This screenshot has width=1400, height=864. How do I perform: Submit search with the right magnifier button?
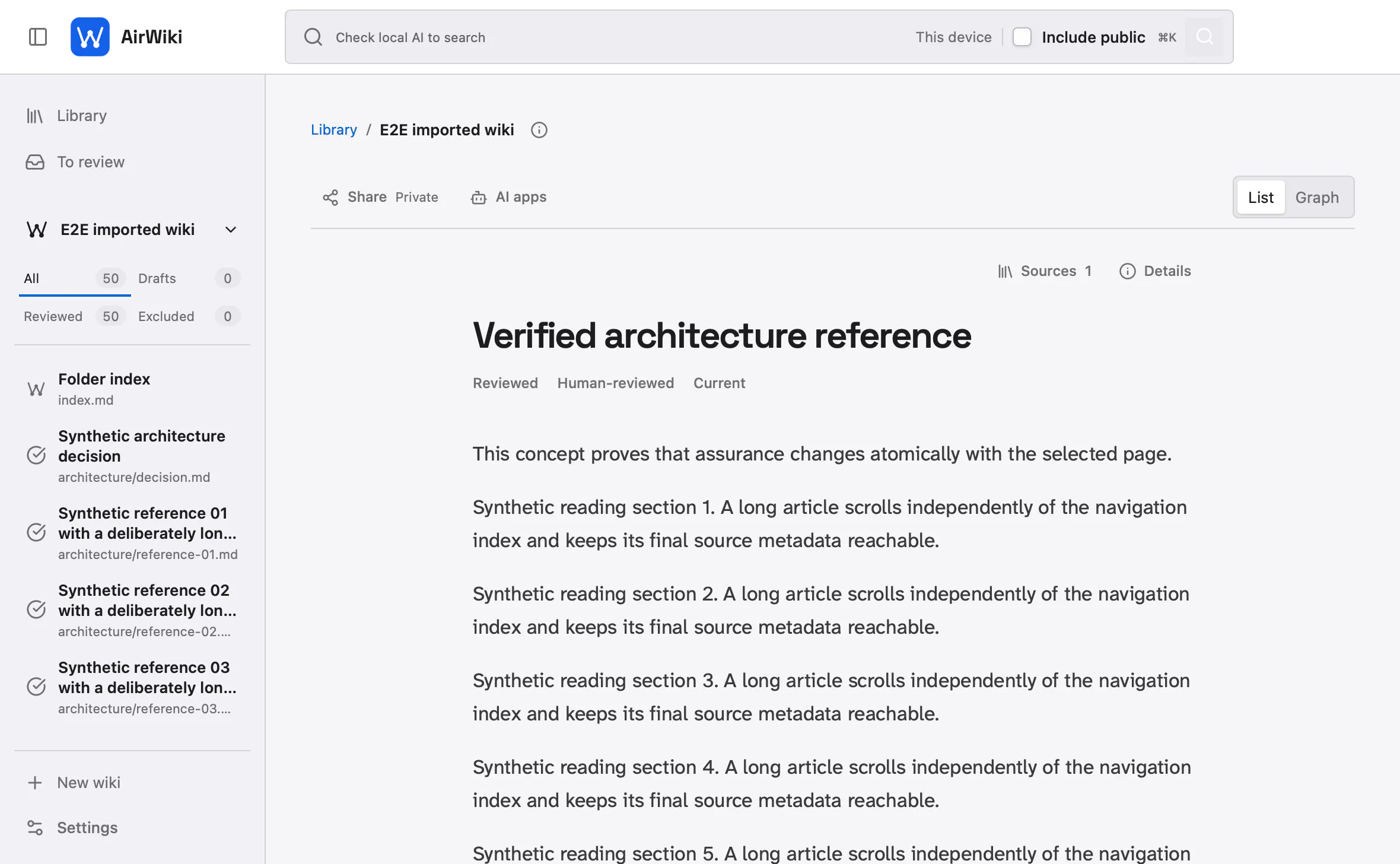click(x=1204, y=37)
